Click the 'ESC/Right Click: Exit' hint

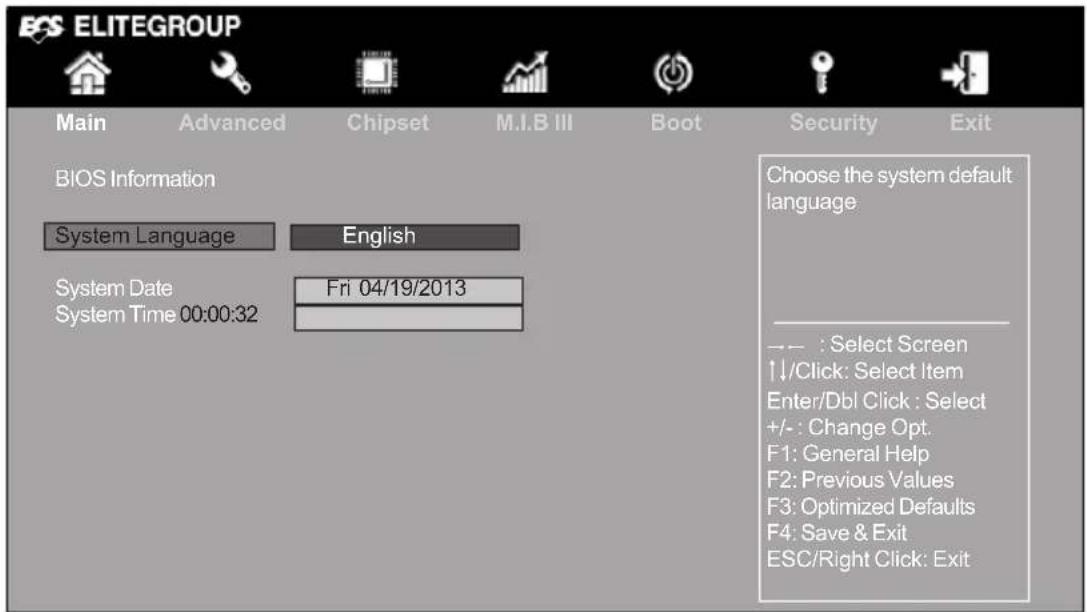pos(868,559)
